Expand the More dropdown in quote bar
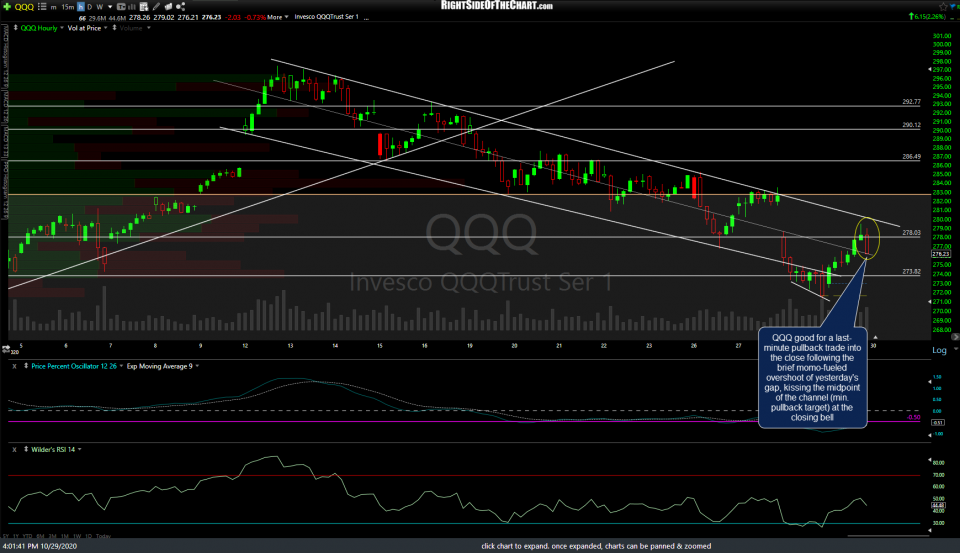 277,17
